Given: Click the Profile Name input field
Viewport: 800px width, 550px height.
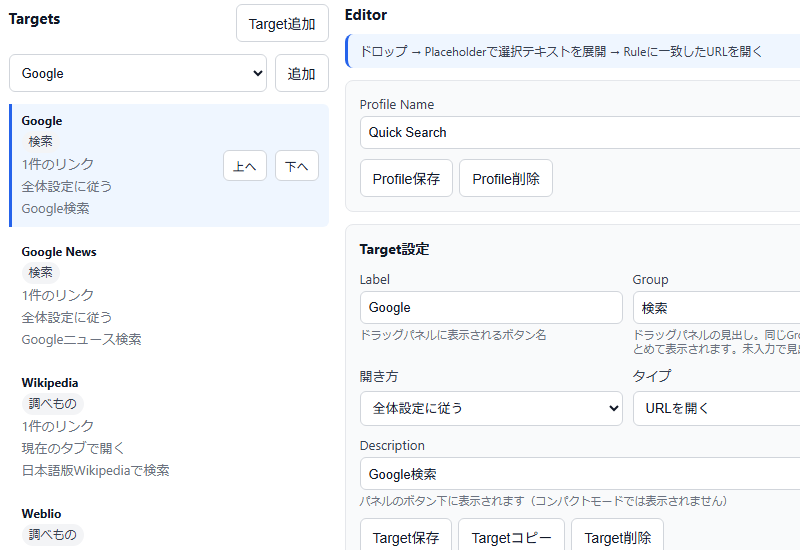Looking at the screenshot, I should point(580,133).
